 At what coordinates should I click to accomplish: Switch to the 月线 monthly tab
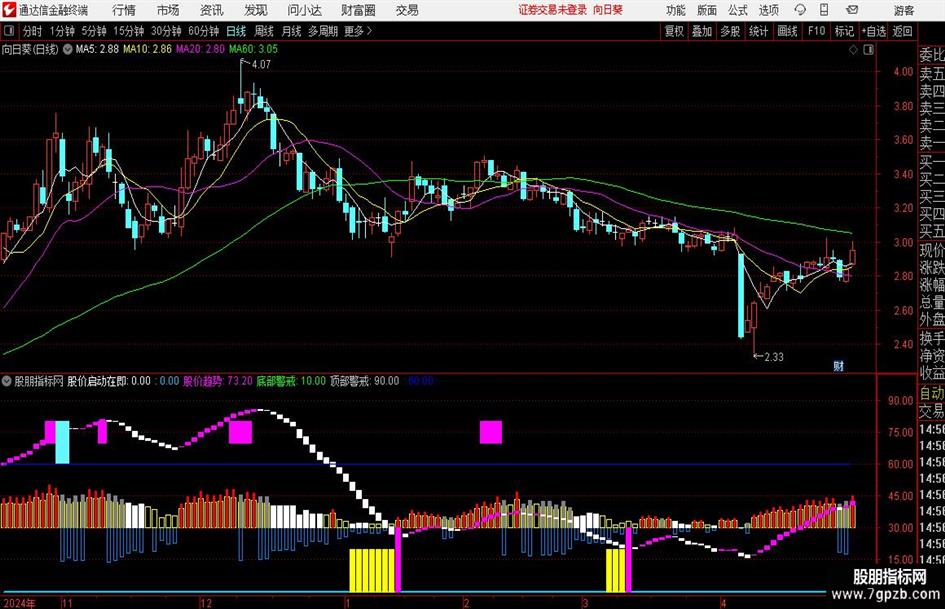tap(291, 31)
